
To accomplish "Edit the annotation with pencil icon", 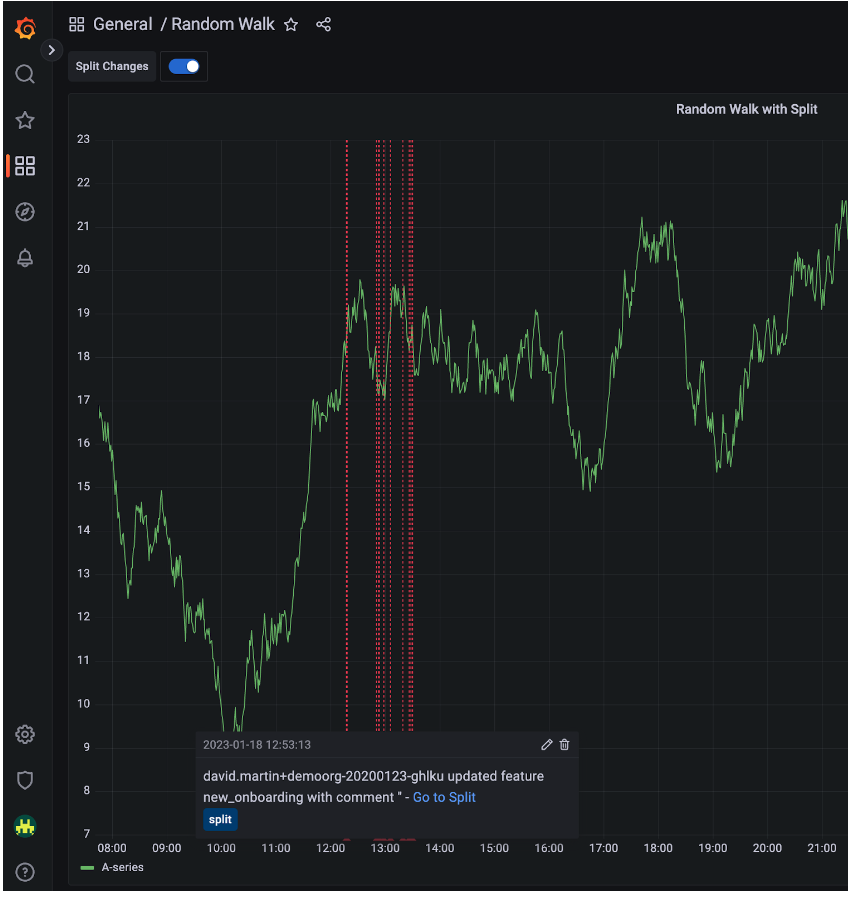I will (x=546, y=745).
